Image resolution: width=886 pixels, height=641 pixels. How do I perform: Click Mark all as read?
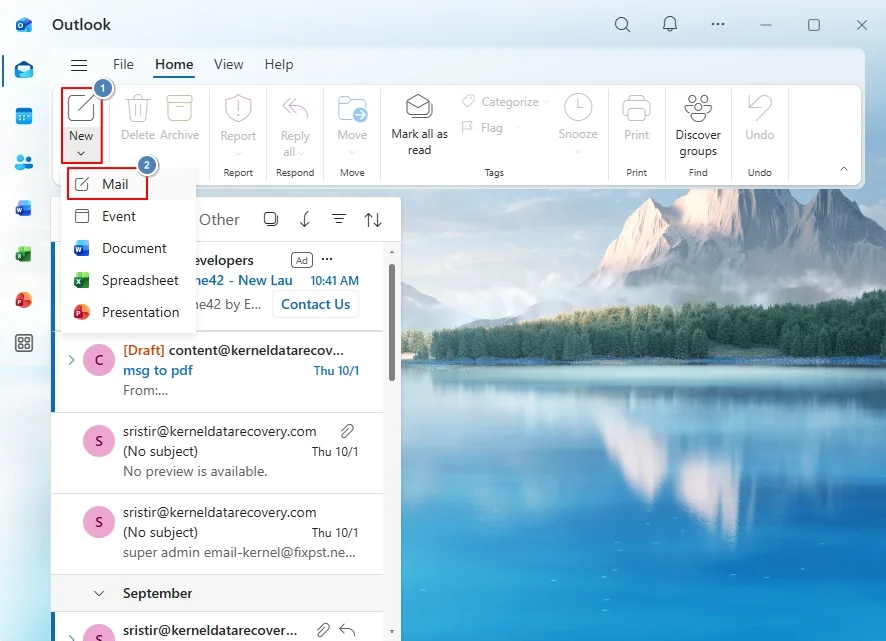click(419, 125)
